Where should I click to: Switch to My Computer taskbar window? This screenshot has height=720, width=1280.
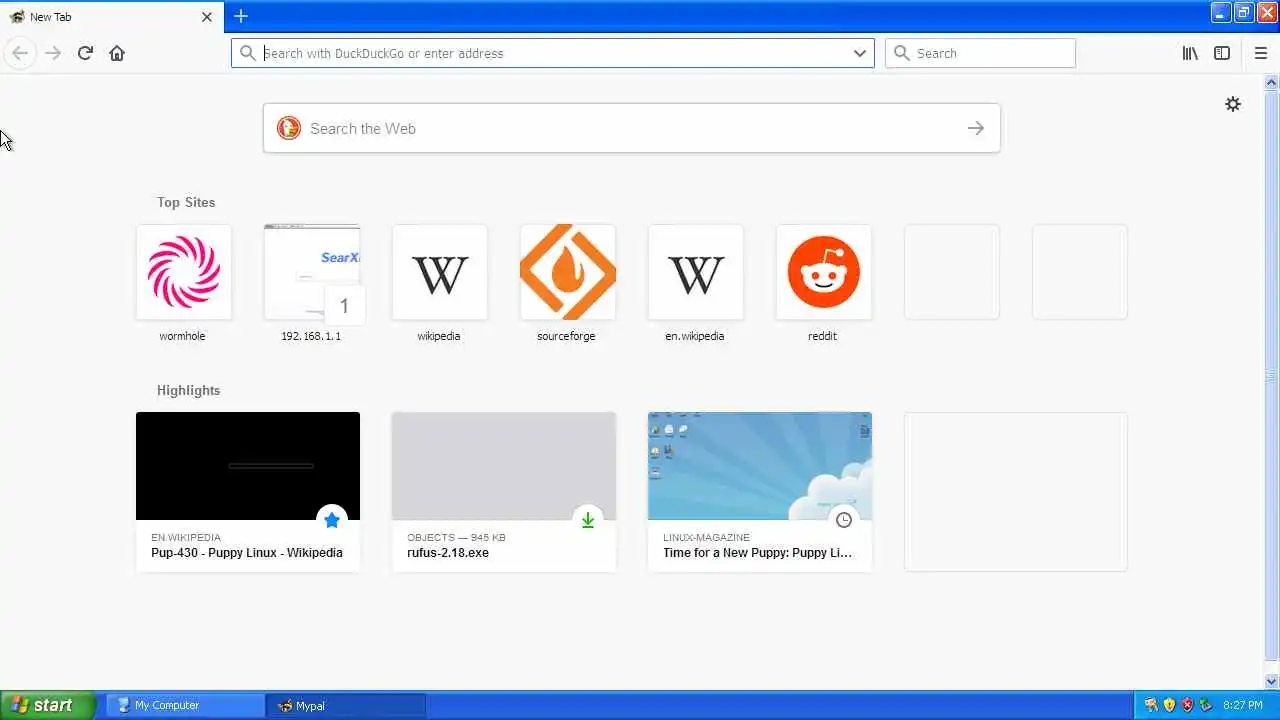coord(185,705)
